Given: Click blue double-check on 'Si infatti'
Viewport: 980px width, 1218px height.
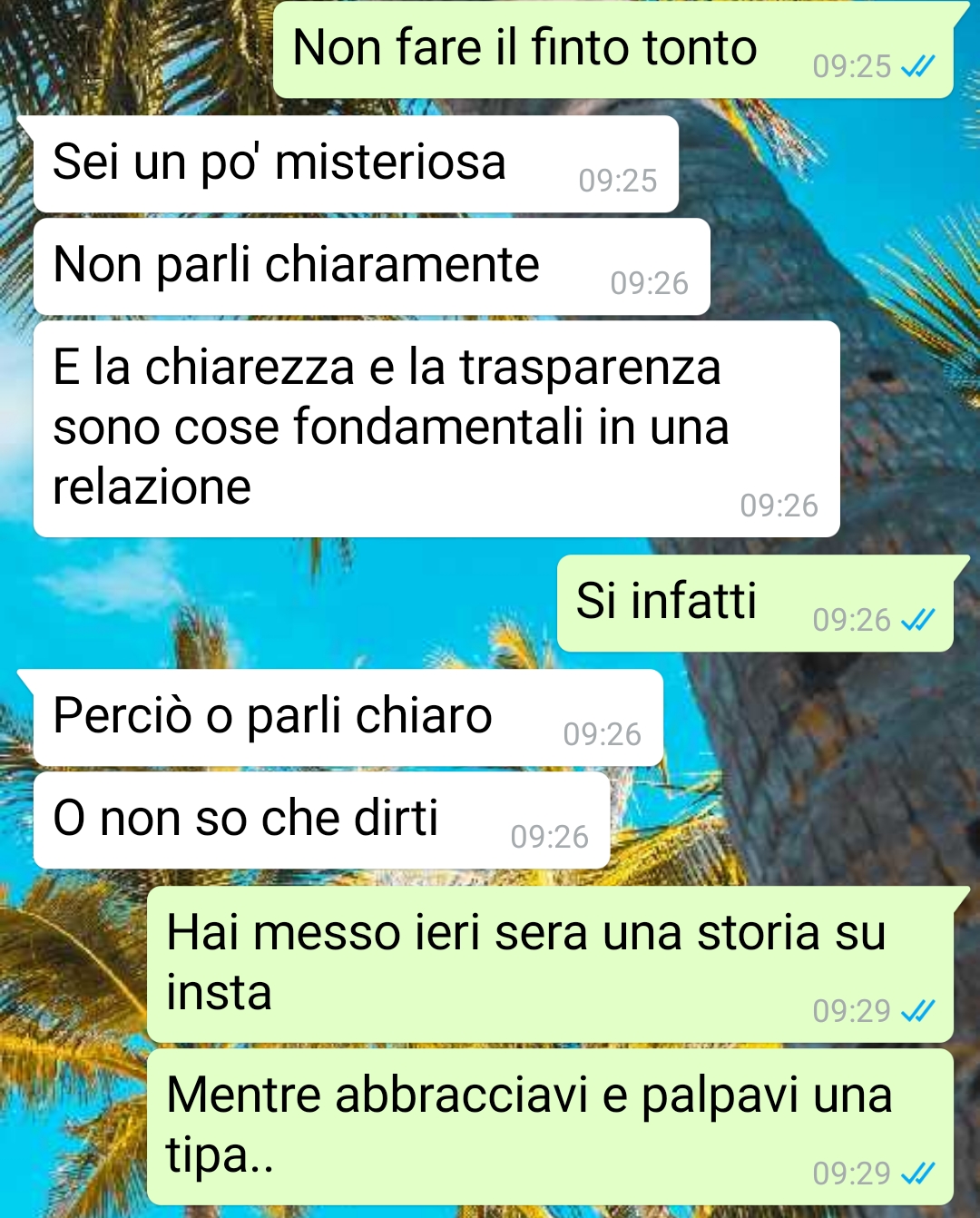Looking at the screenshot, I should coord(918,620).
